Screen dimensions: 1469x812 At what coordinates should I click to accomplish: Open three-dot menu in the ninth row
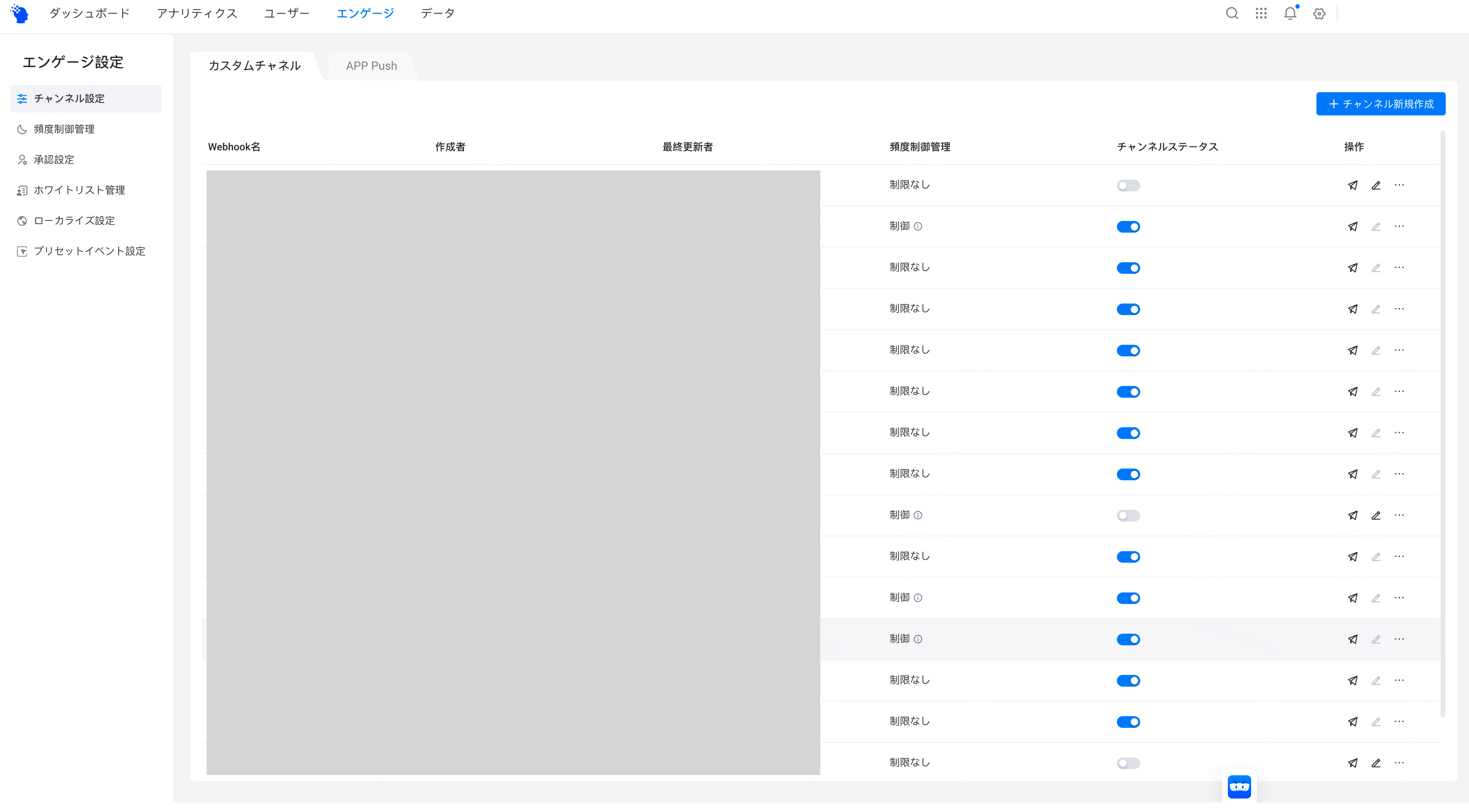click(1399, 515)
